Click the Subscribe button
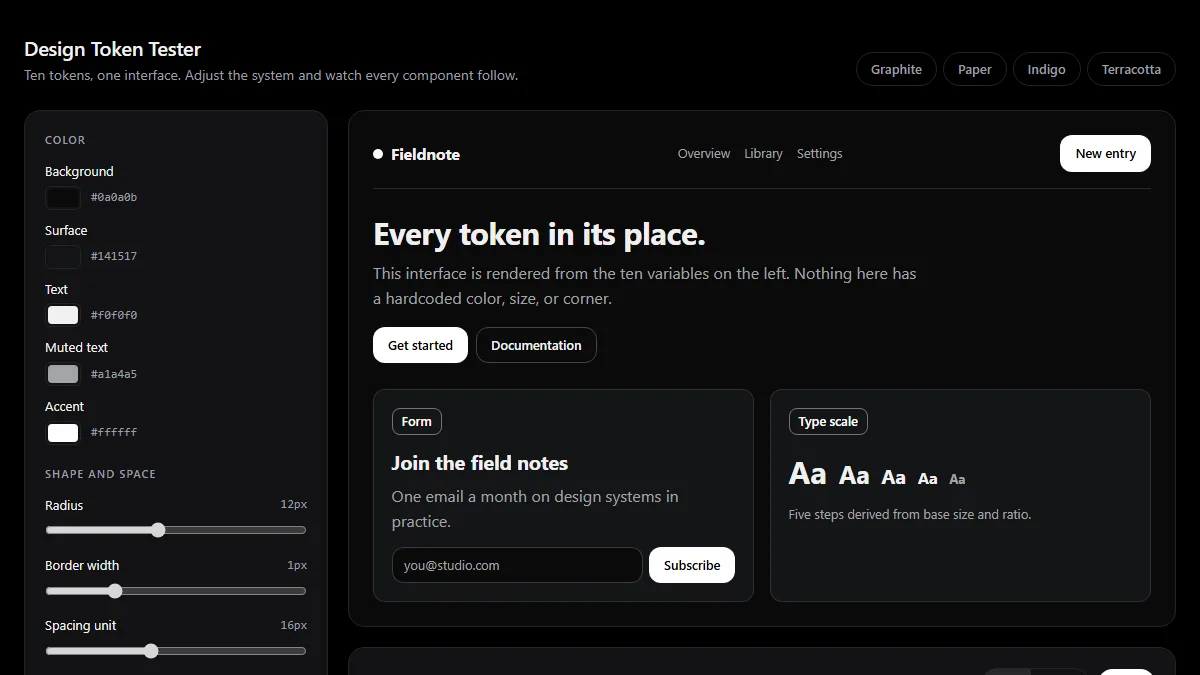Image resolution: width=1200 pixels, height=675 pixels. click(692, 565)
